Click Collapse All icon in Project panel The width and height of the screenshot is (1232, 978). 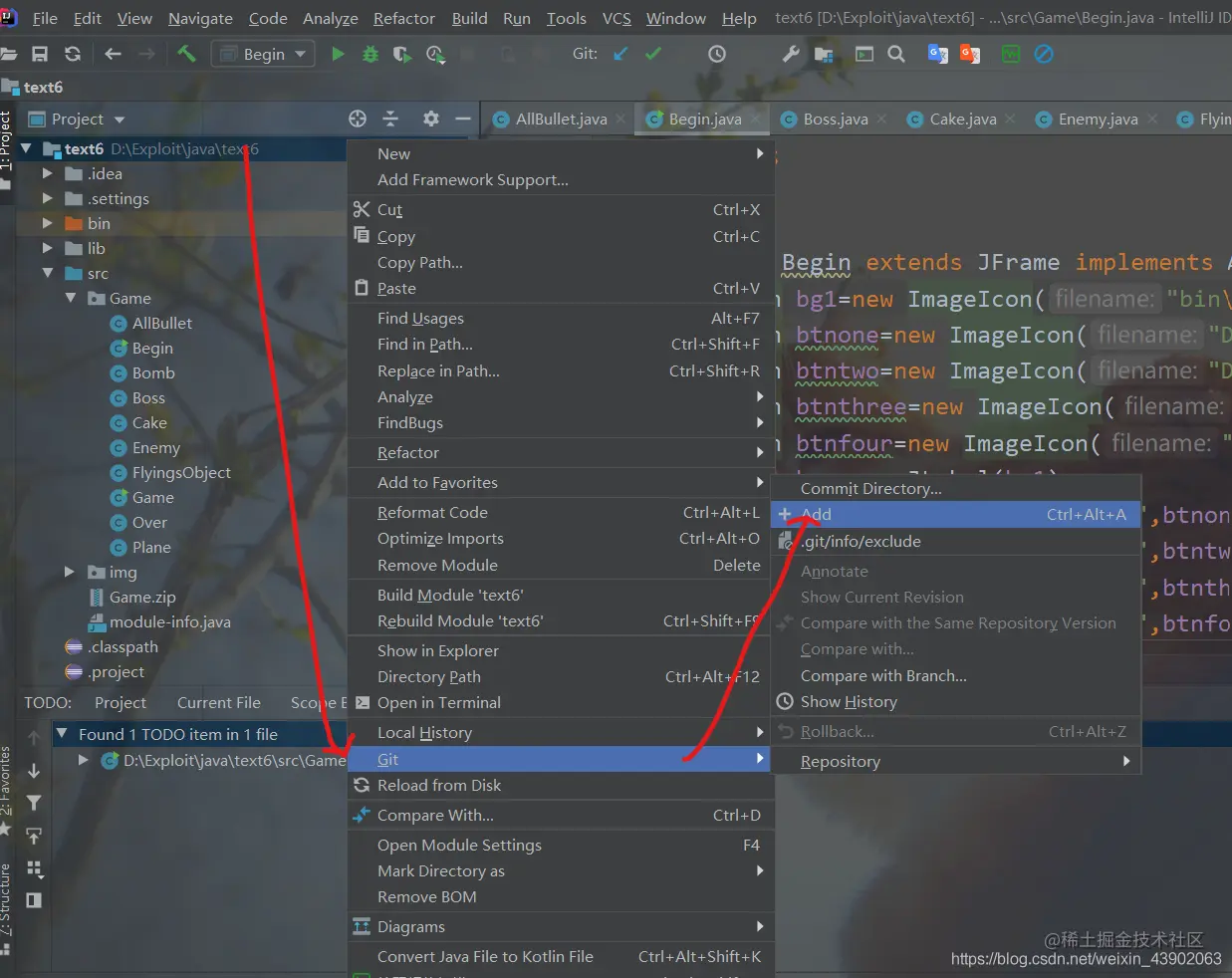point(390,119)
